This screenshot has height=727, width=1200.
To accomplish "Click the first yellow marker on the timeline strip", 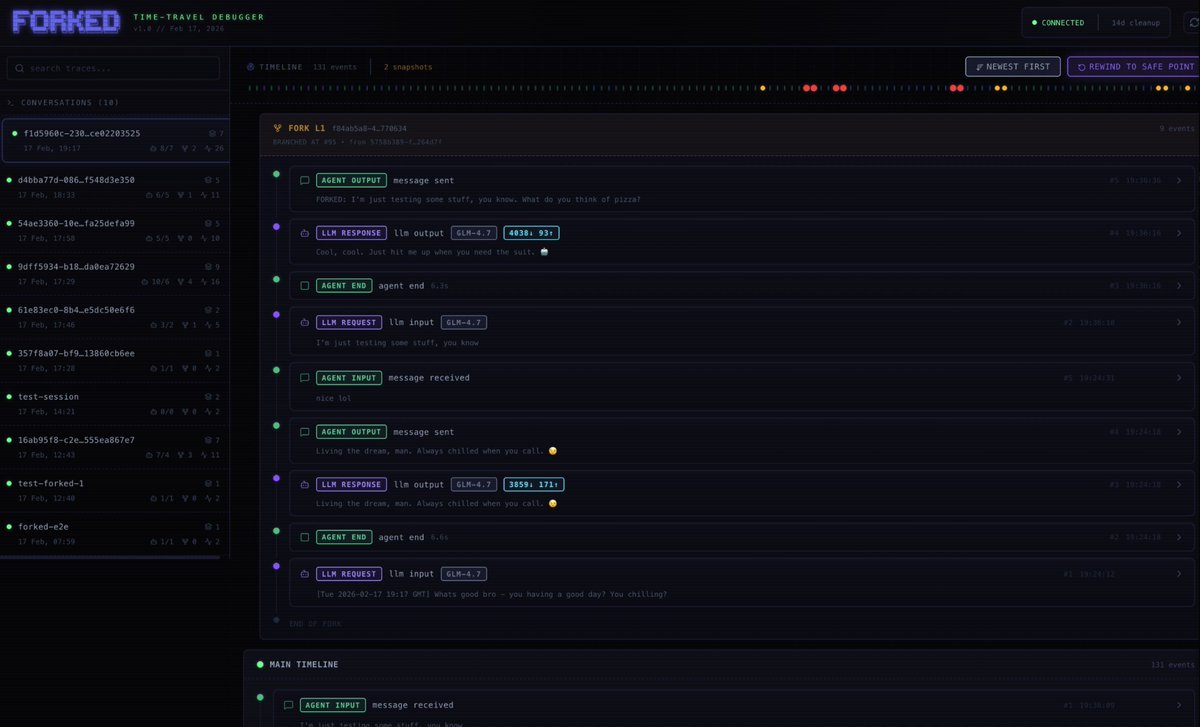I will (x=763, y=88).
